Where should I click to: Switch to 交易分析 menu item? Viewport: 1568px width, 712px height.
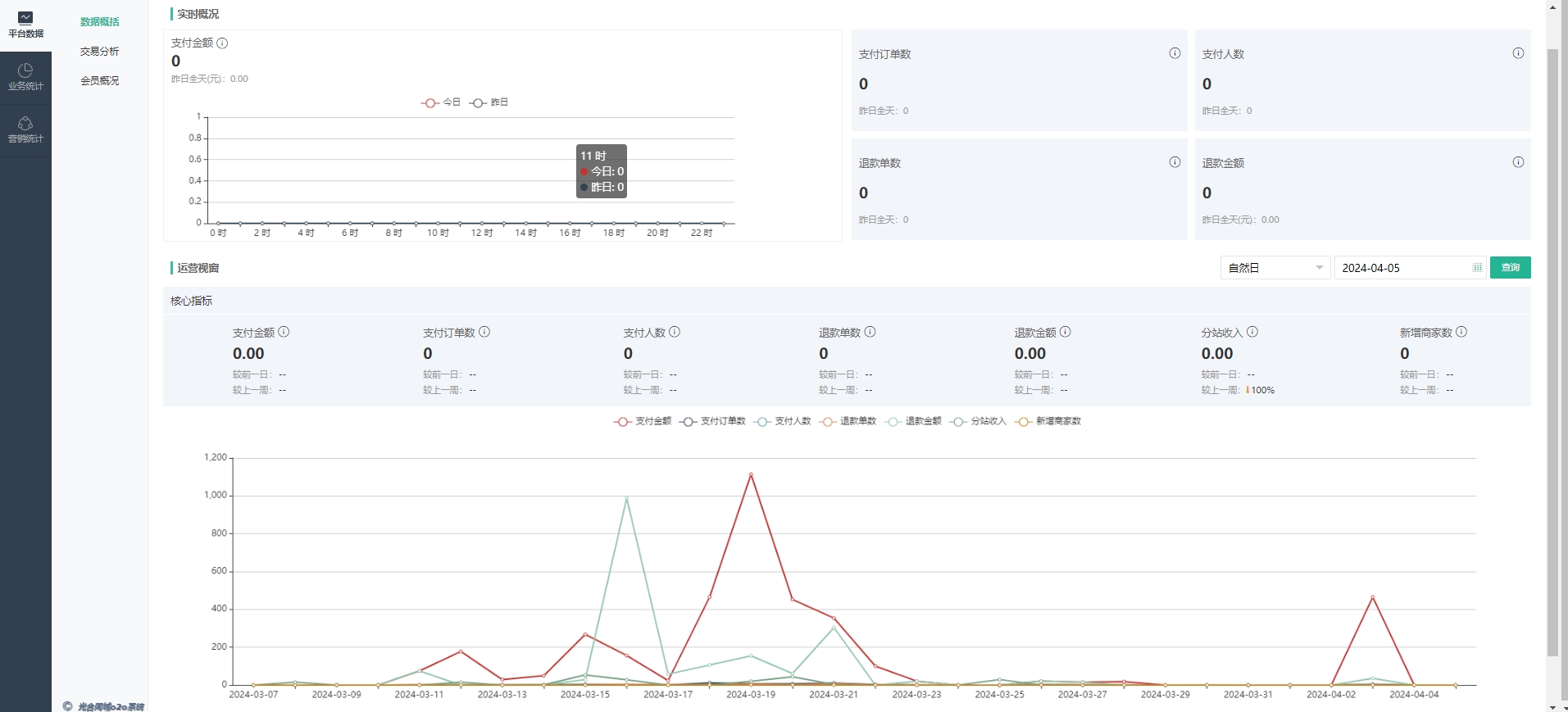tap(100, 51)
